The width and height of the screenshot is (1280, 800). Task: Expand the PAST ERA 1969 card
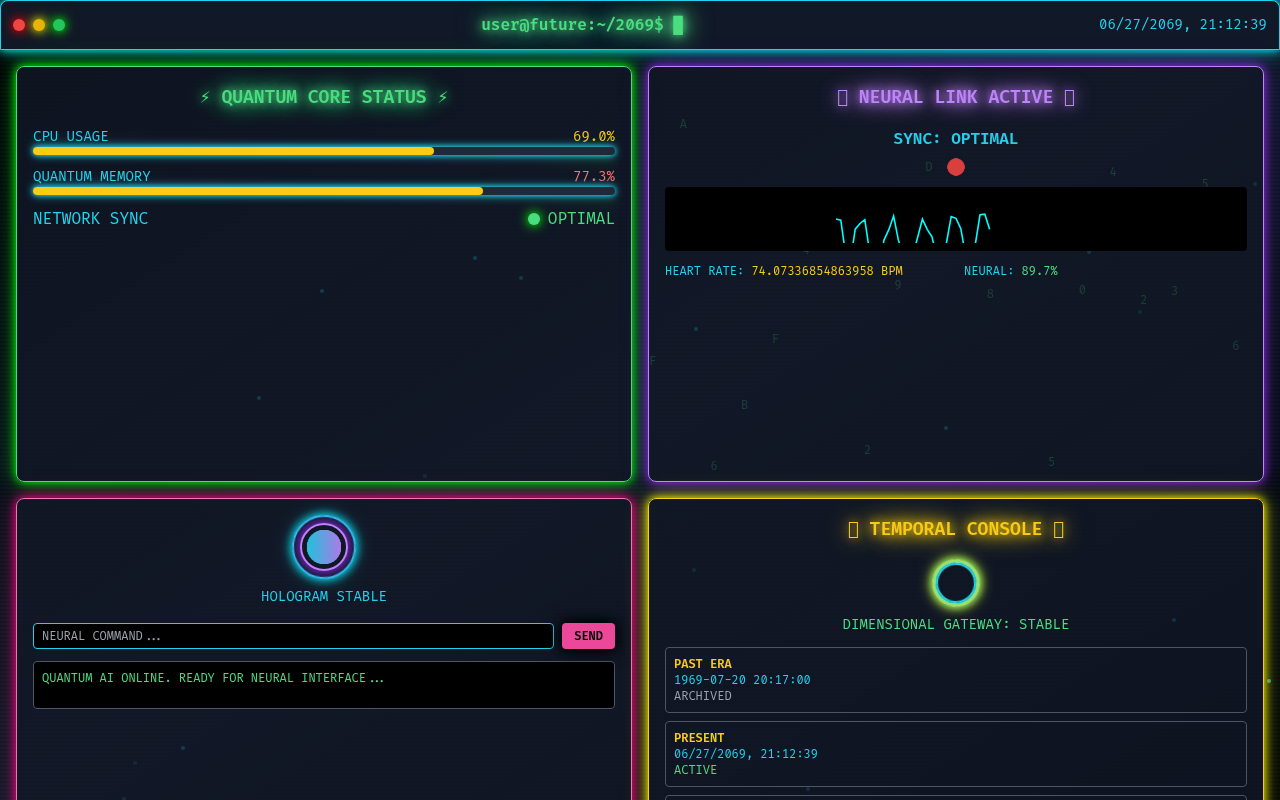[x=955, y=679]
